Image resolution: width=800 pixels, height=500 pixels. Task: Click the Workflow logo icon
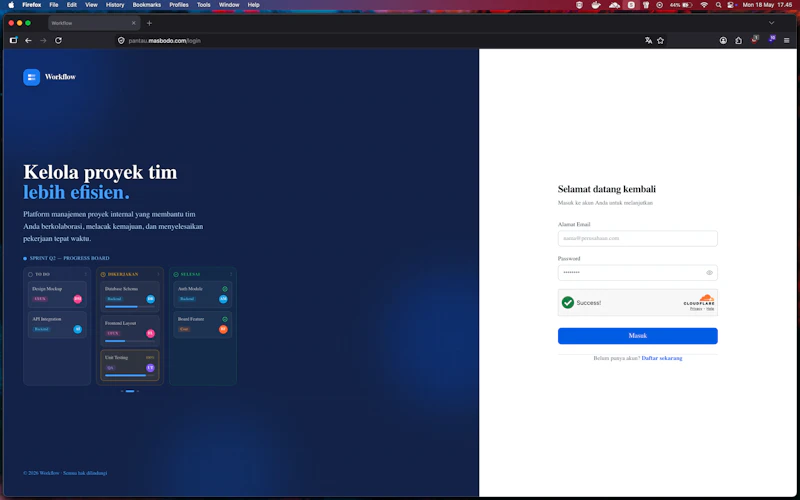(31, 77)
